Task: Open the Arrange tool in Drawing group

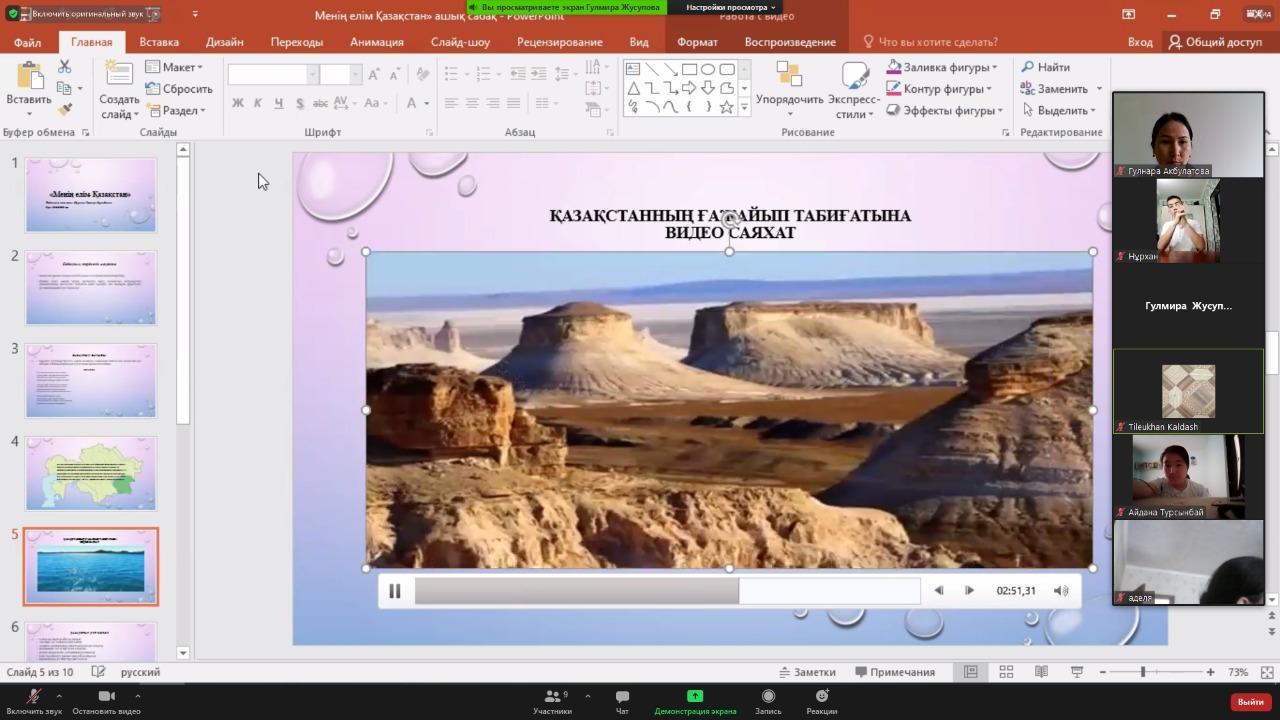Action: 789,90
